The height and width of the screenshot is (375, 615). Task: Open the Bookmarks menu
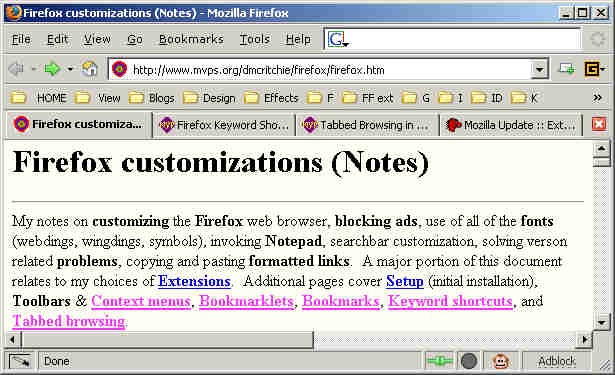pos(191,39)
